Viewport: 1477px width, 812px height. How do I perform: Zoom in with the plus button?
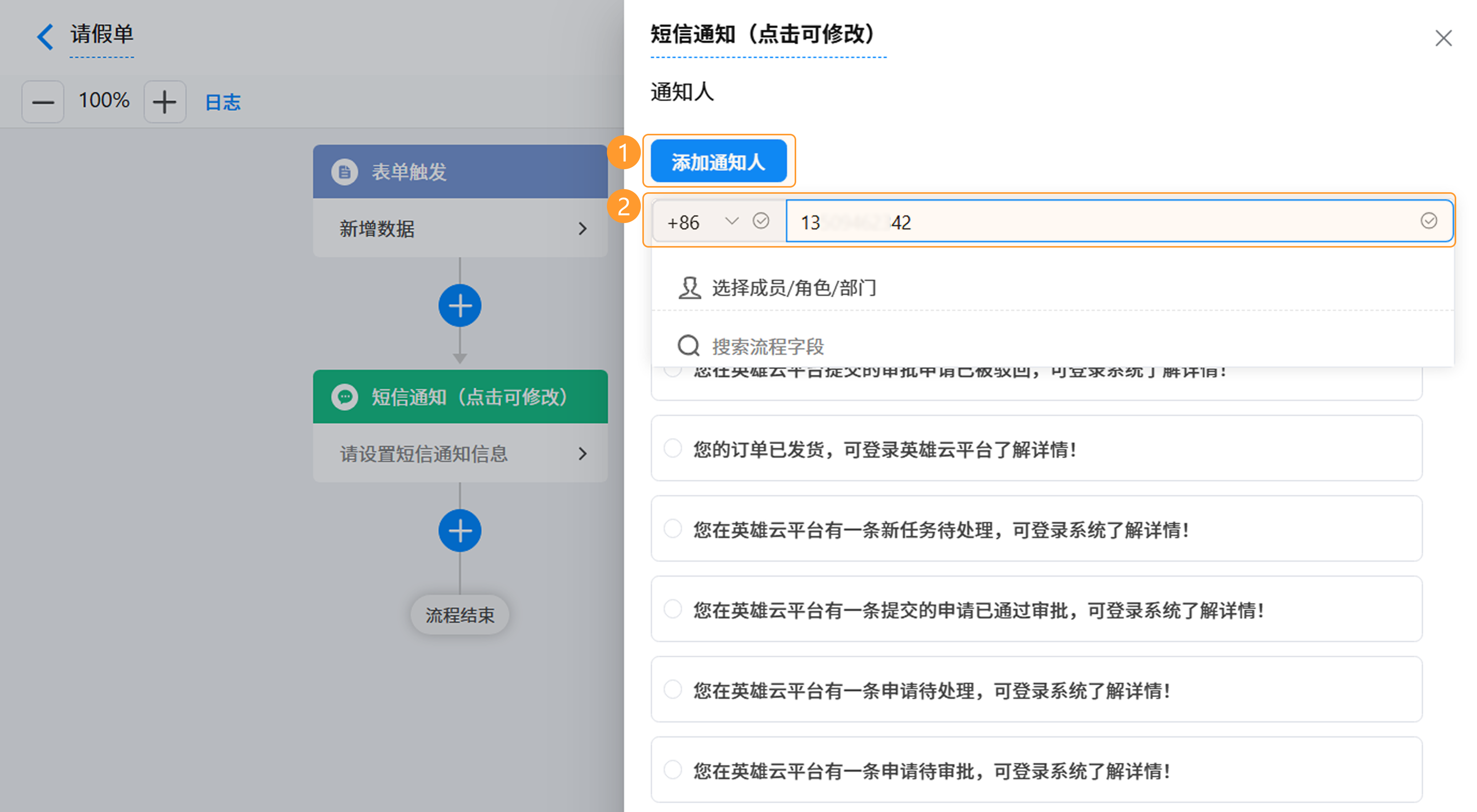point(165,102)
